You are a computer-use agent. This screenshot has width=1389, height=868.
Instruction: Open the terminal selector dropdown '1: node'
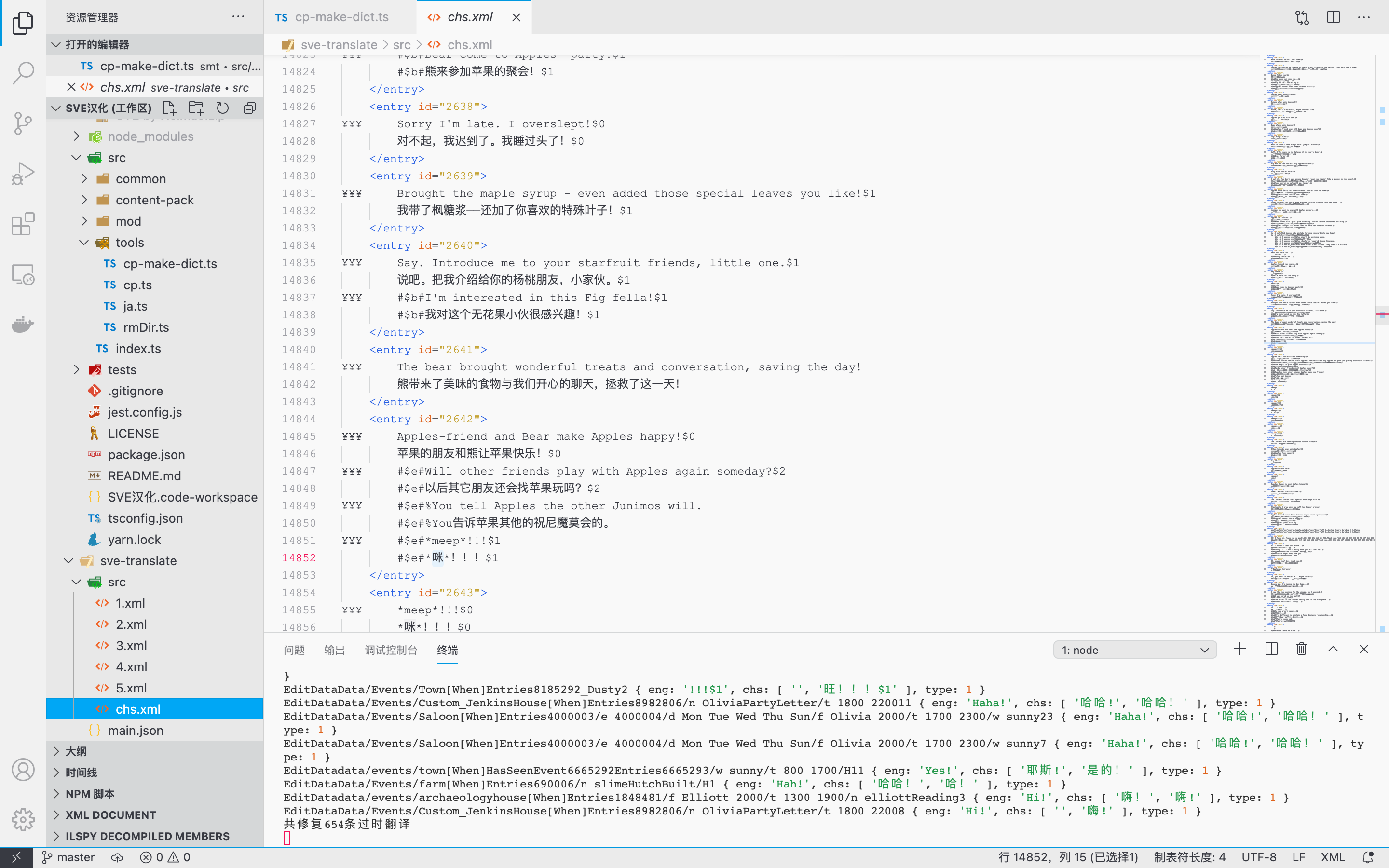(1135, 650)
